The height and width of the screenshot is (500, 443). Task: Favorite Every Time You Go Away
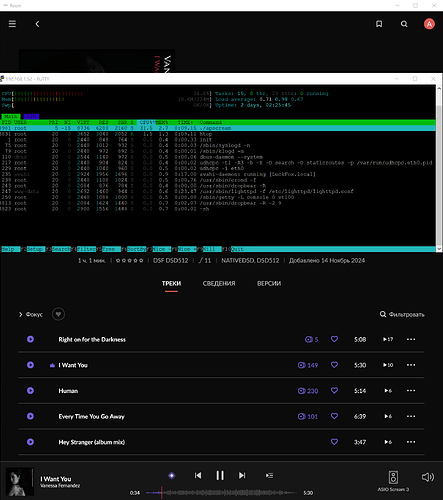click(x=334, y=416)
